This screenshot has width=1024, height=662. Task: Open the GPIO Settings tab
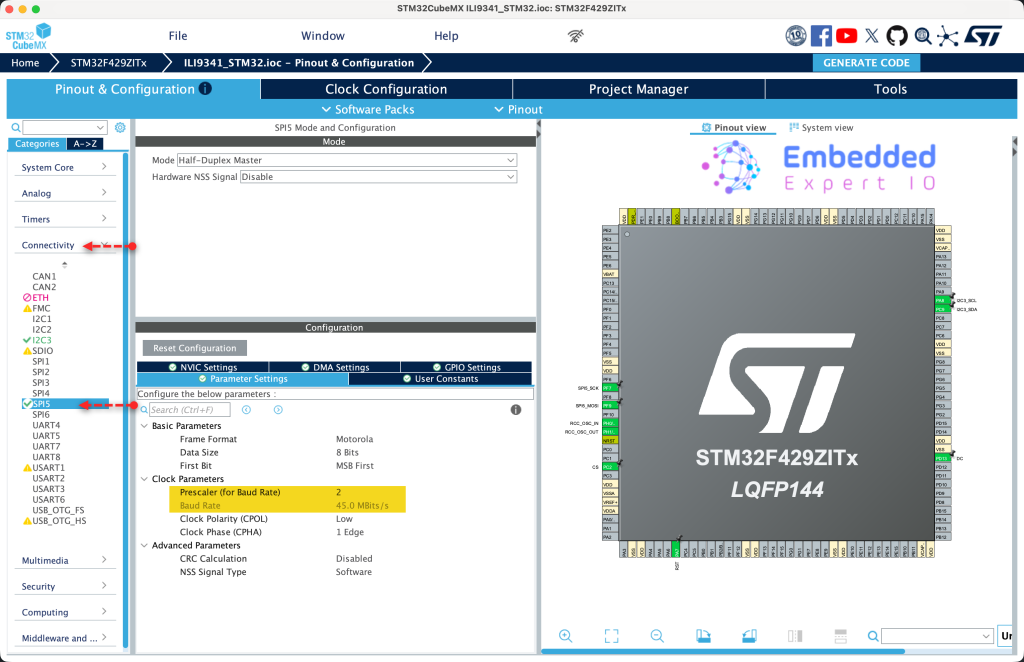click(466, 367)
